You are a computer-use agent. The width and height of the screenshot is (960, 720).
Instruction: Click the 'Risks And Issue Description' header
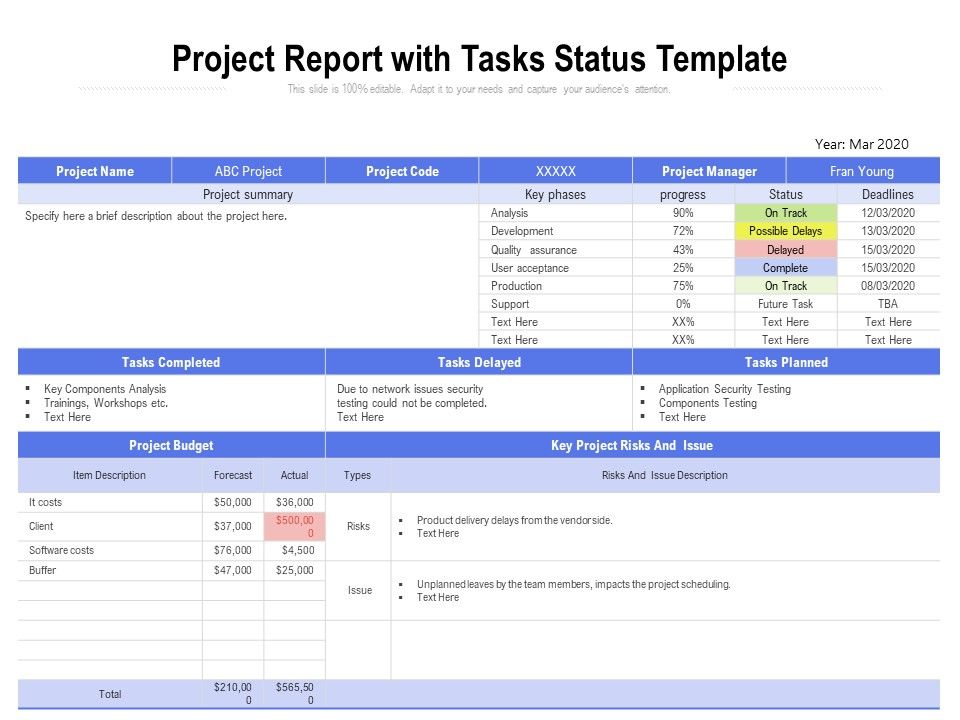pyautogui.click(x=664, y=475)
